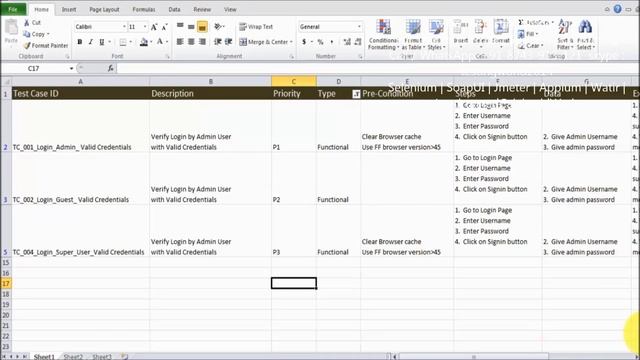The width and height of the screenshot is (640, 360).
Task: Switch to the Page Layout tab
Action: (x=104, y=9)
